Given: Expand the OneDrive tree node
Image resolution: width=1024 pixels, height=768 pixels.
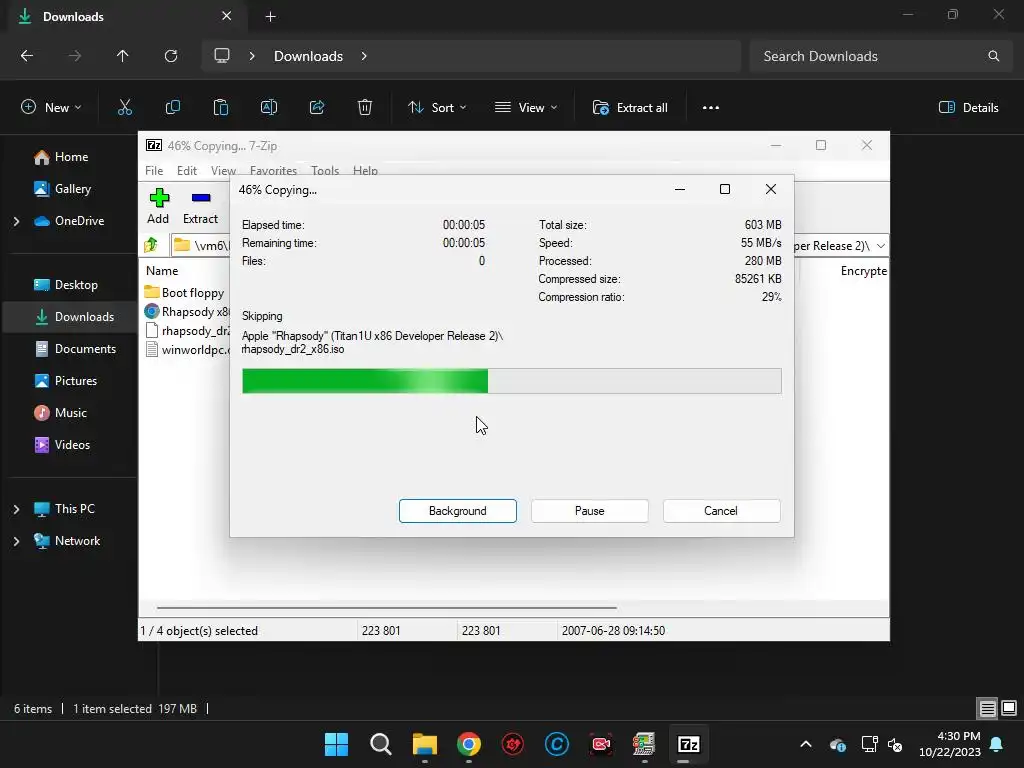Looking at the screenshot, I should coord(16,221).
